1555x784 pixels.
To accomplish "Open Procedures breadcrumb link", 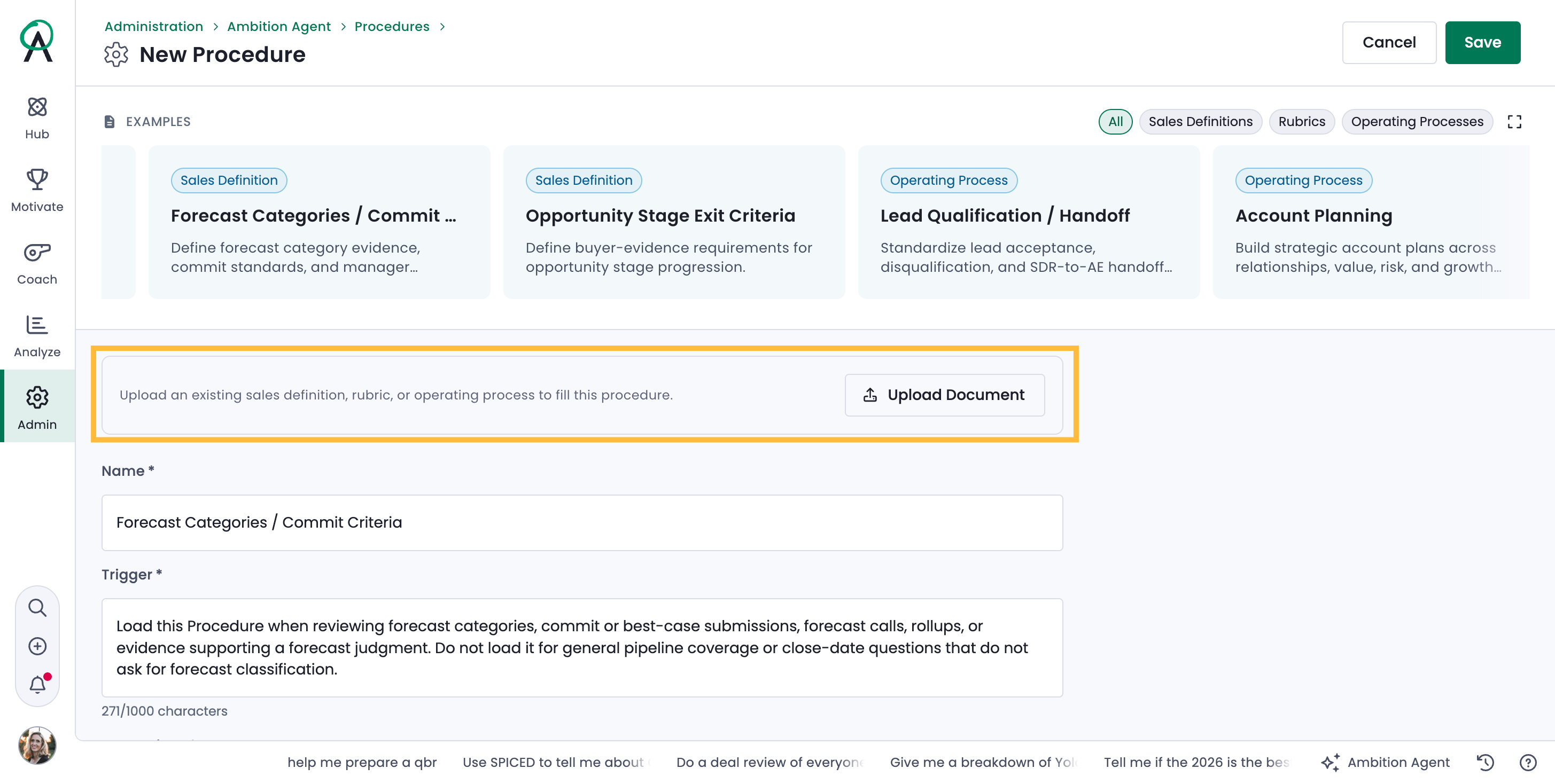I will click(392, 27).
